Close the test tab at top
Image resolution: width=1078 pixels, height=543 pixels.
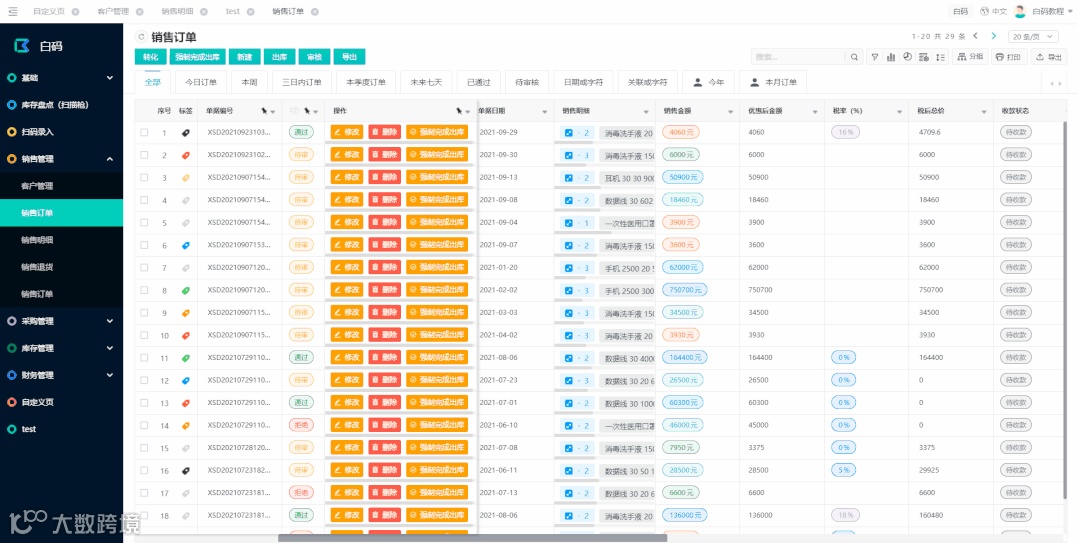[x=250, y=12]
